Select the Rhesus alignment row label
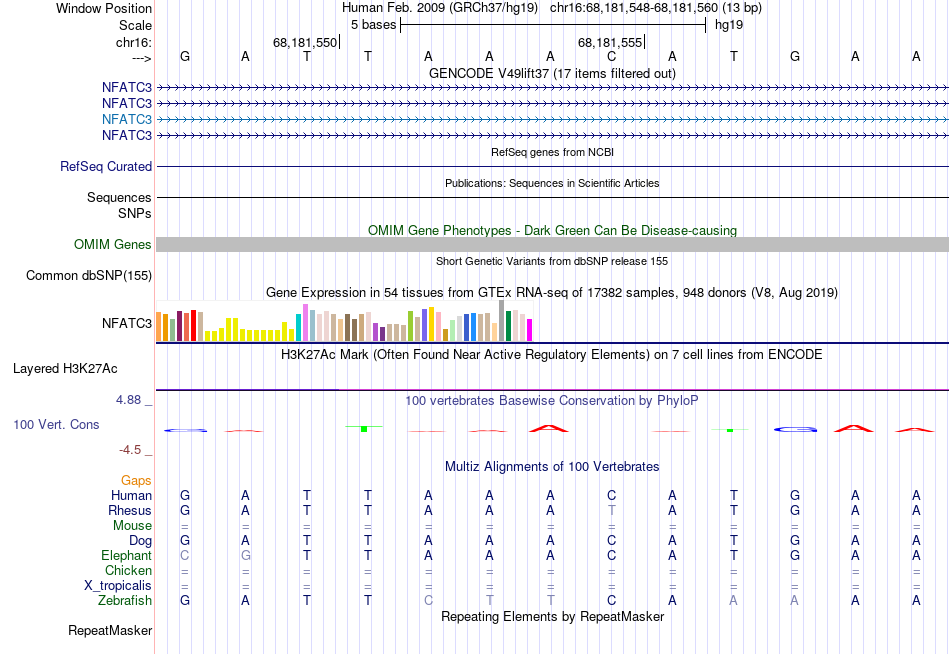This screenshot has height=654, width=950. (130, 510)
